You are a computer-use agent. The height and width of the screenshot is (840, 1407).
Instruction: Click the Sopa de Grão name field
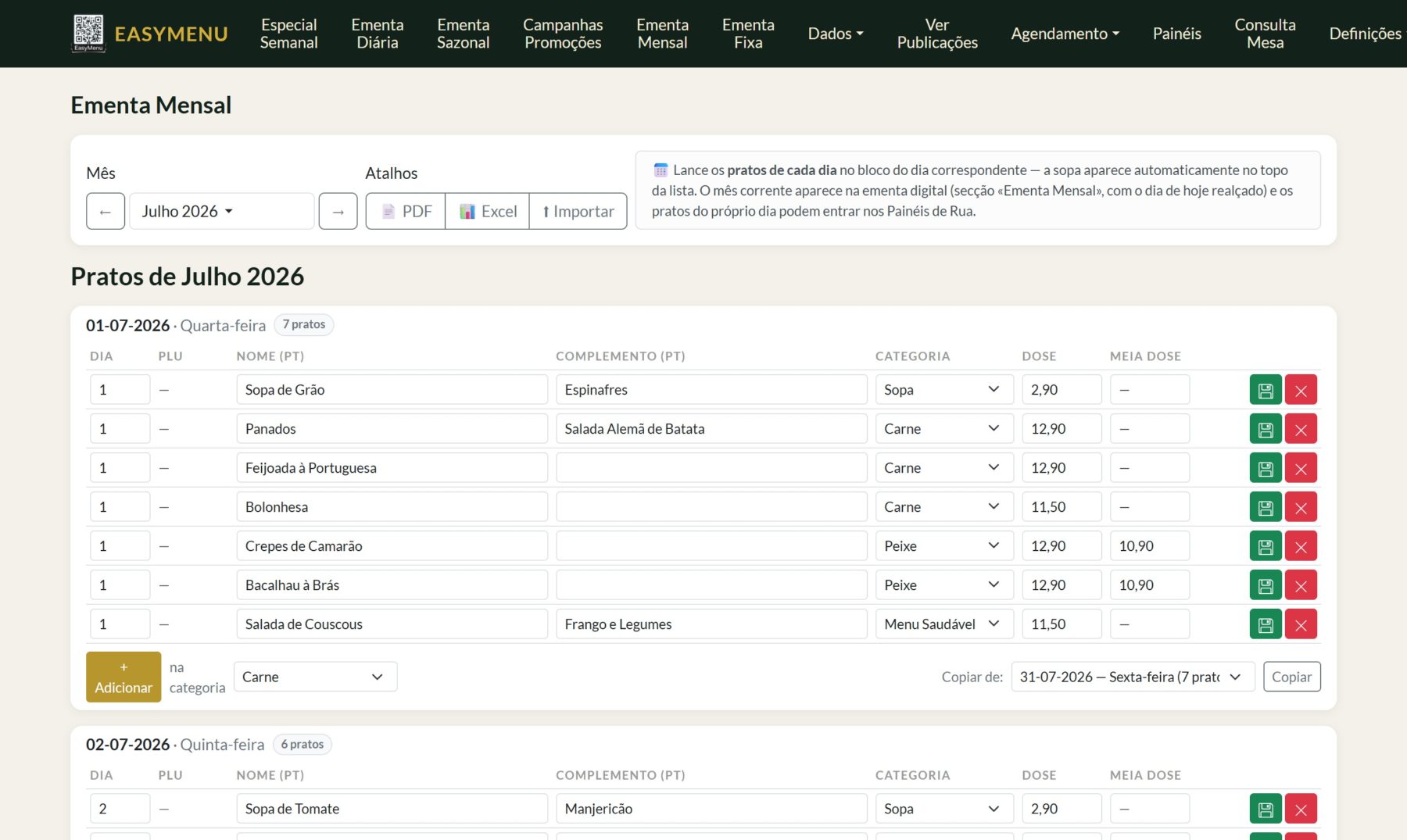point(392,390)
